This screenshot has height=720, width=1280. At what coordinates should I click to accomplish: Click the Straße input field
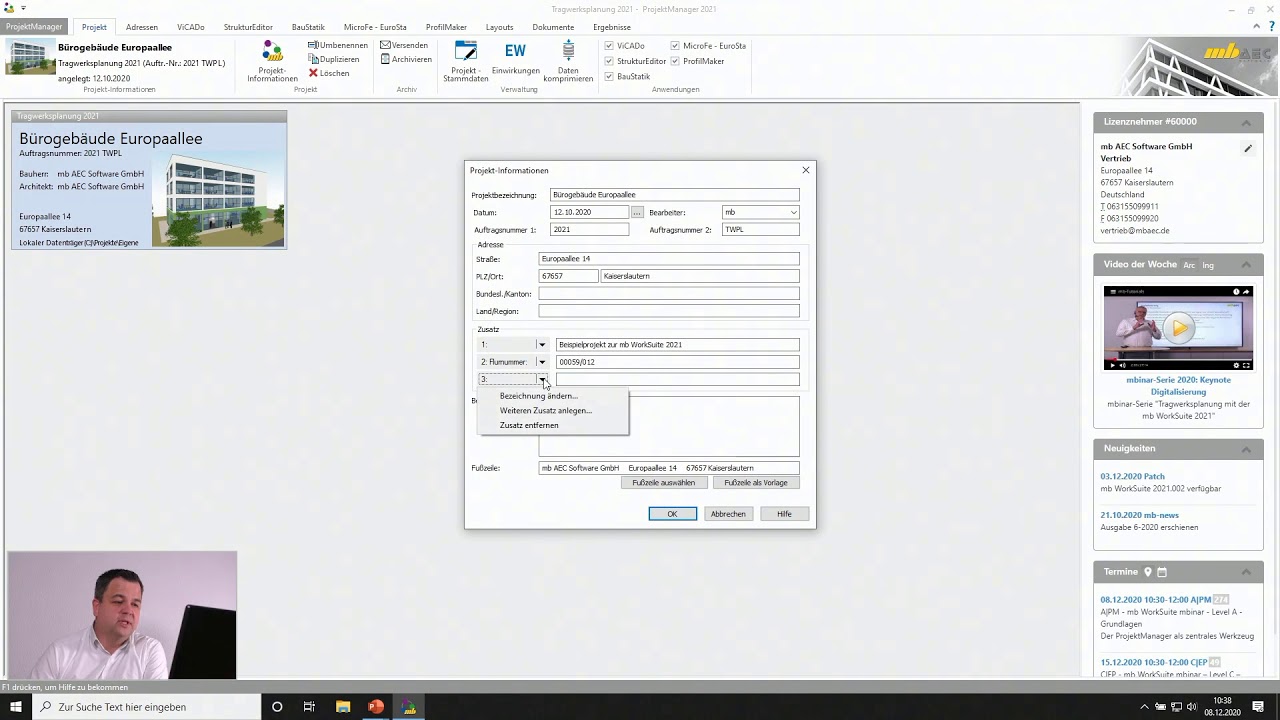pos(669,259)
